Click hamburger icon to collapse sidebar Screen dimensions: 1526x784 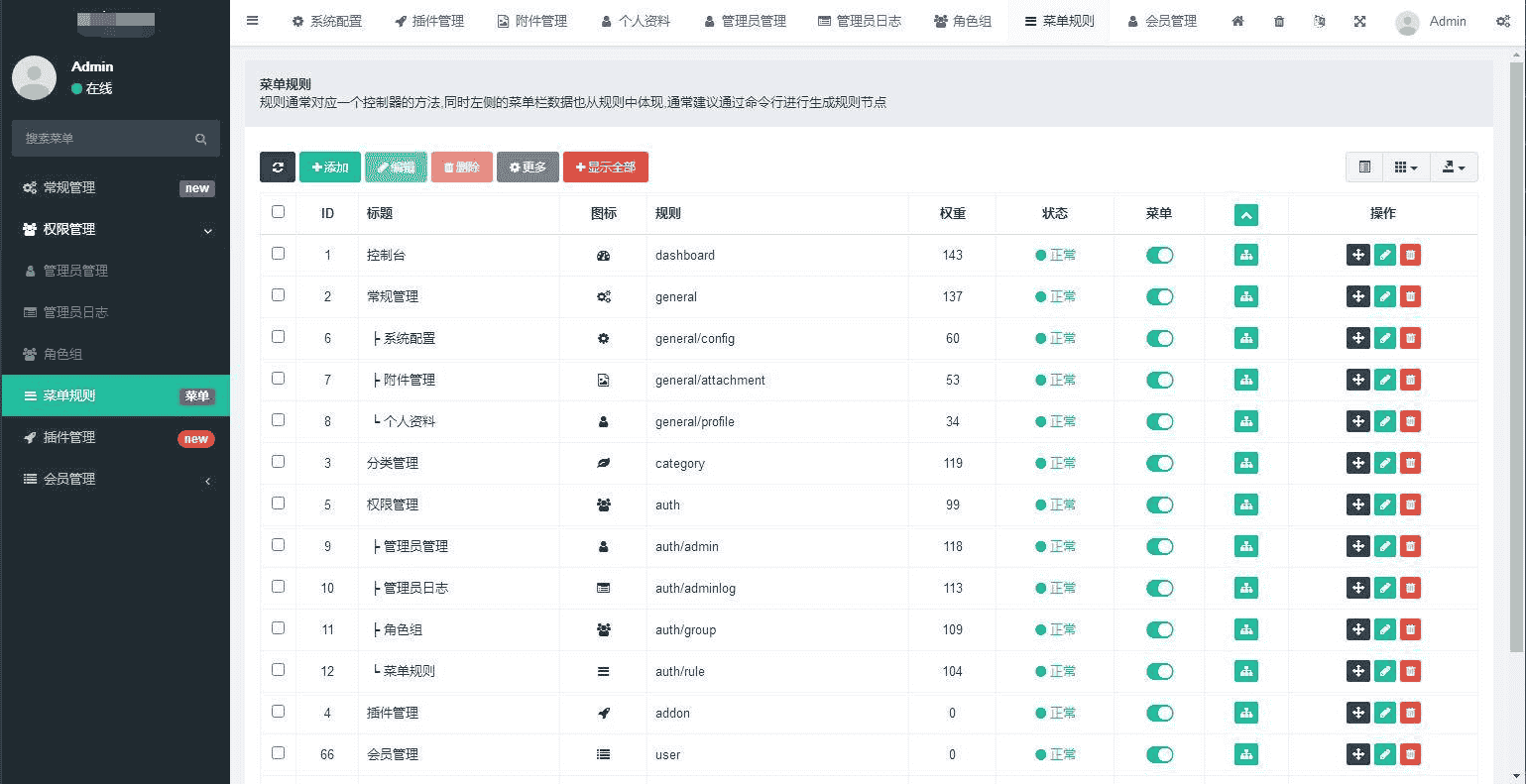coord(253,21)
